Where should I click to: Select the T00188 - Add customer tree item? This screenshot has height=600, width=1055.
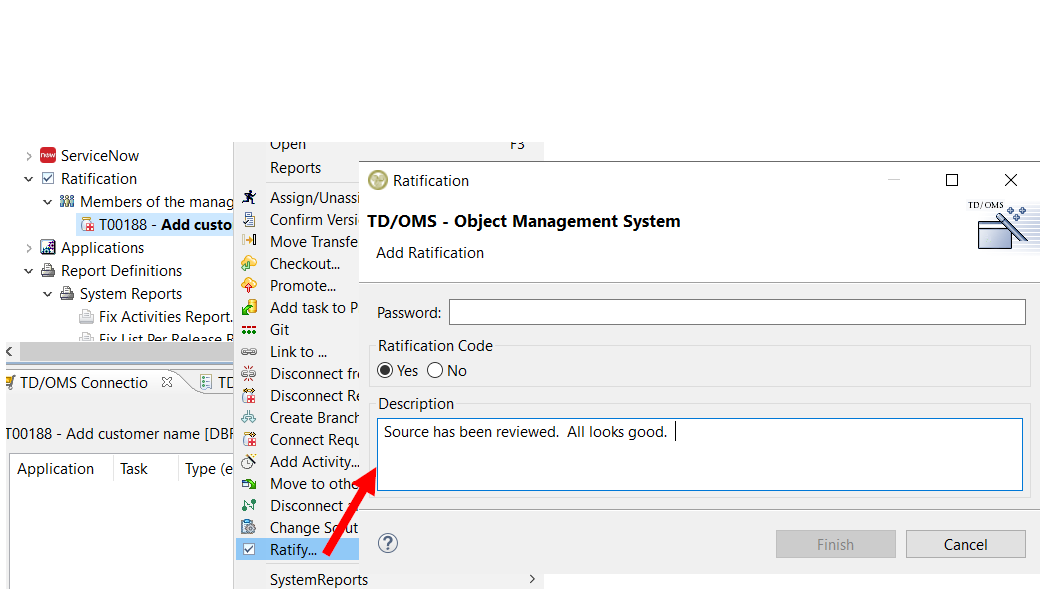[155, 225]
